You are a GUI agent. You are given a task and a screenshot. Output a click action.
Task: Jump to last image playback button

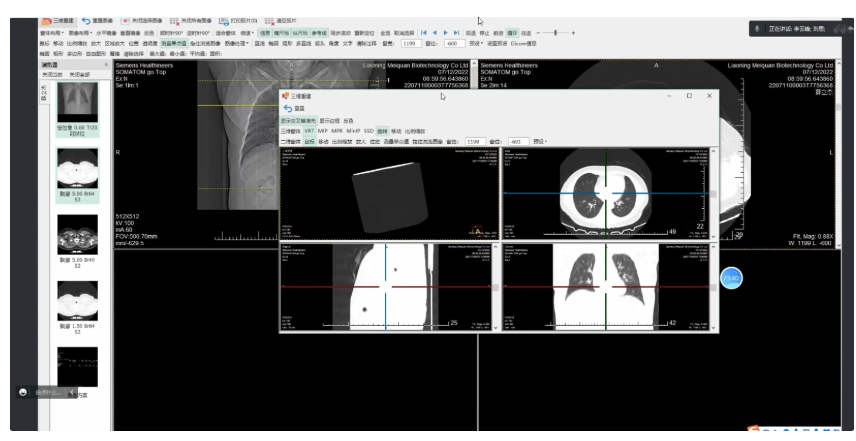(x=456, y=33)
